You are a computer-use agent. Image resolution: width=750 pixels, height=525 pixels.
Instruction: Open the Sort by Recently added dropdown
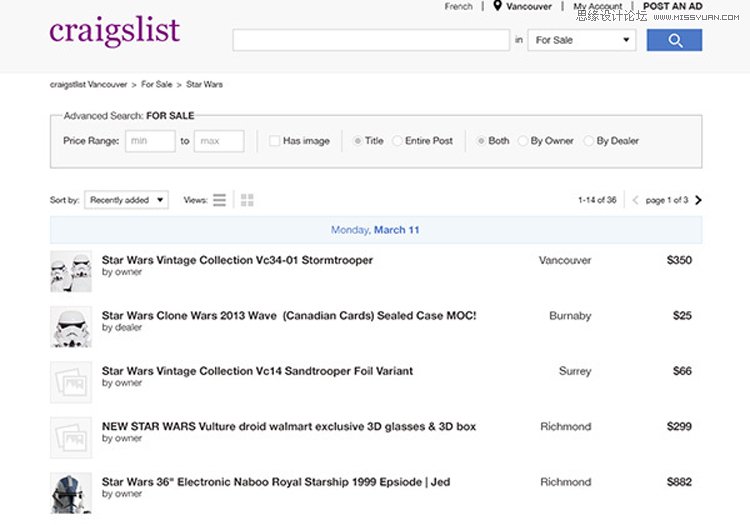click(x=126, y=200)
